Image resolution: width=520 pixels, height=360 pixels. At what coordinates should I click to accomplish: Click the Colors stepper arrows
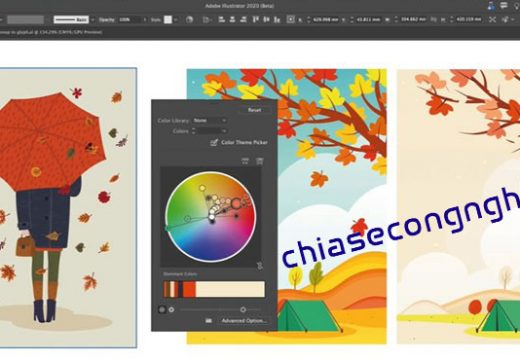coord(194,131)
